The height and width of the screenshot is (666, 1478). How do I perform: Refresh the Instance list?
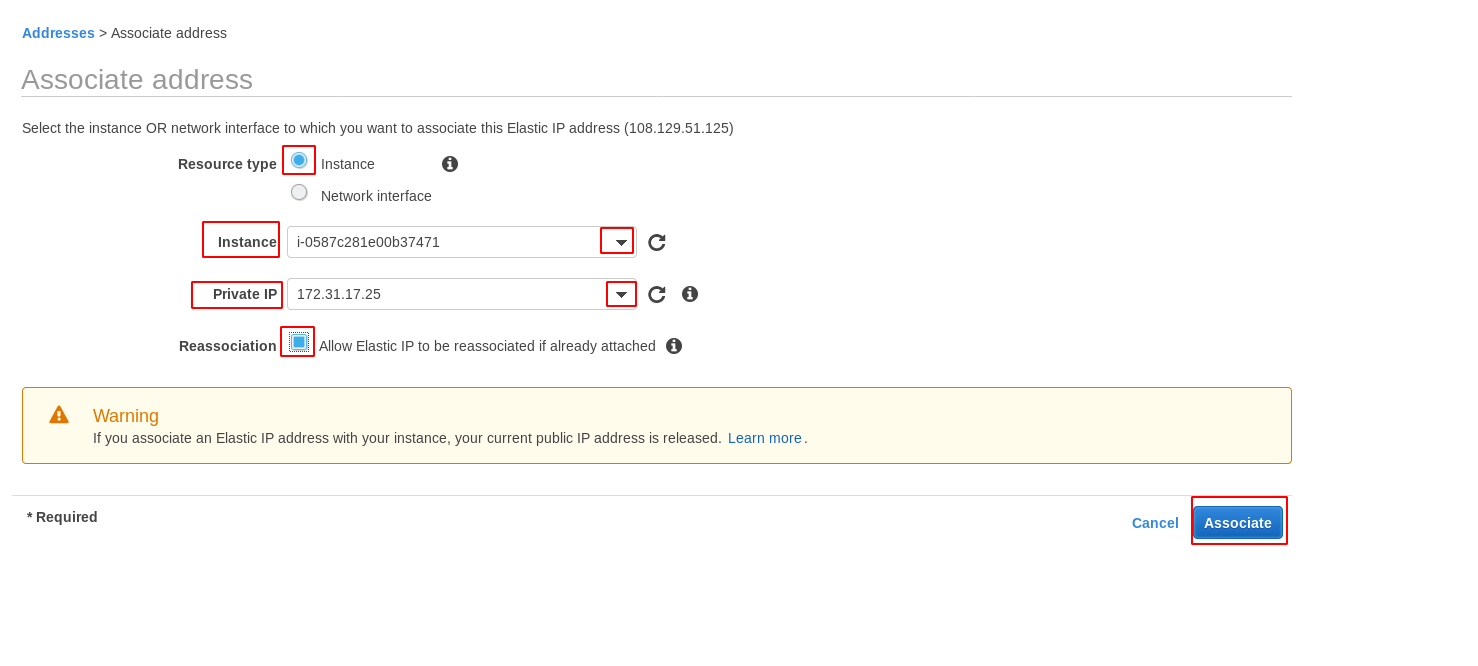tap(656, 242)
